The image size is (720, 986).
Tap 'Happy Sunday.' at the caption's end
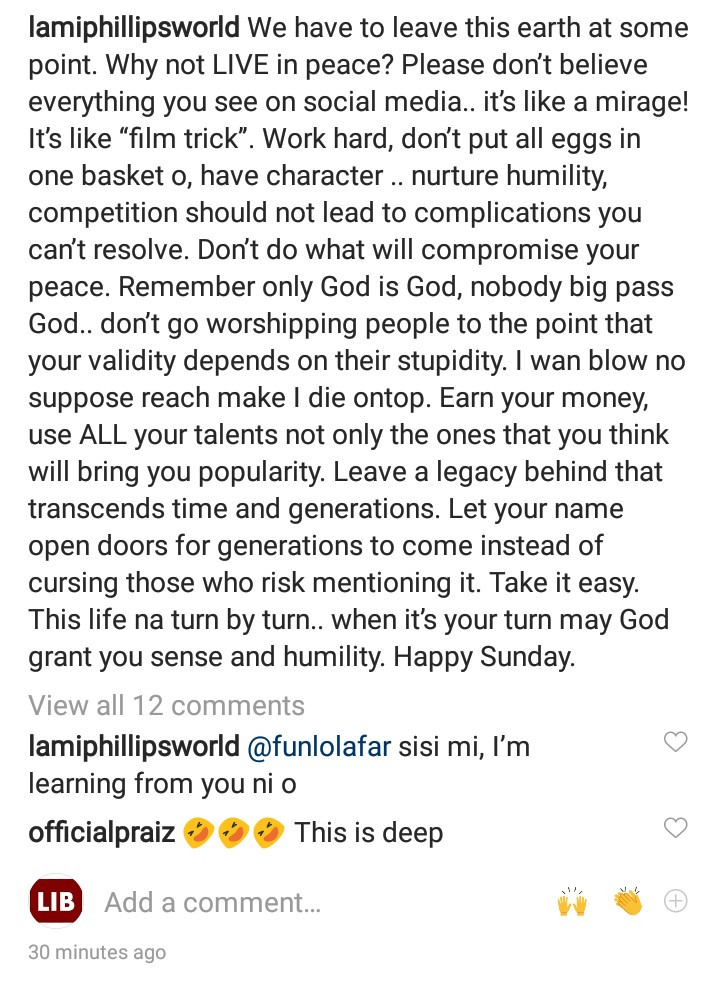click(484, 656)
